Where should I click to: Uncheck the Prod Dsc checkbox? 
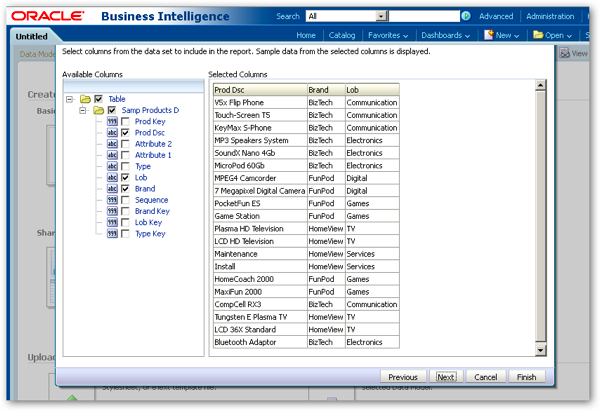125,133
